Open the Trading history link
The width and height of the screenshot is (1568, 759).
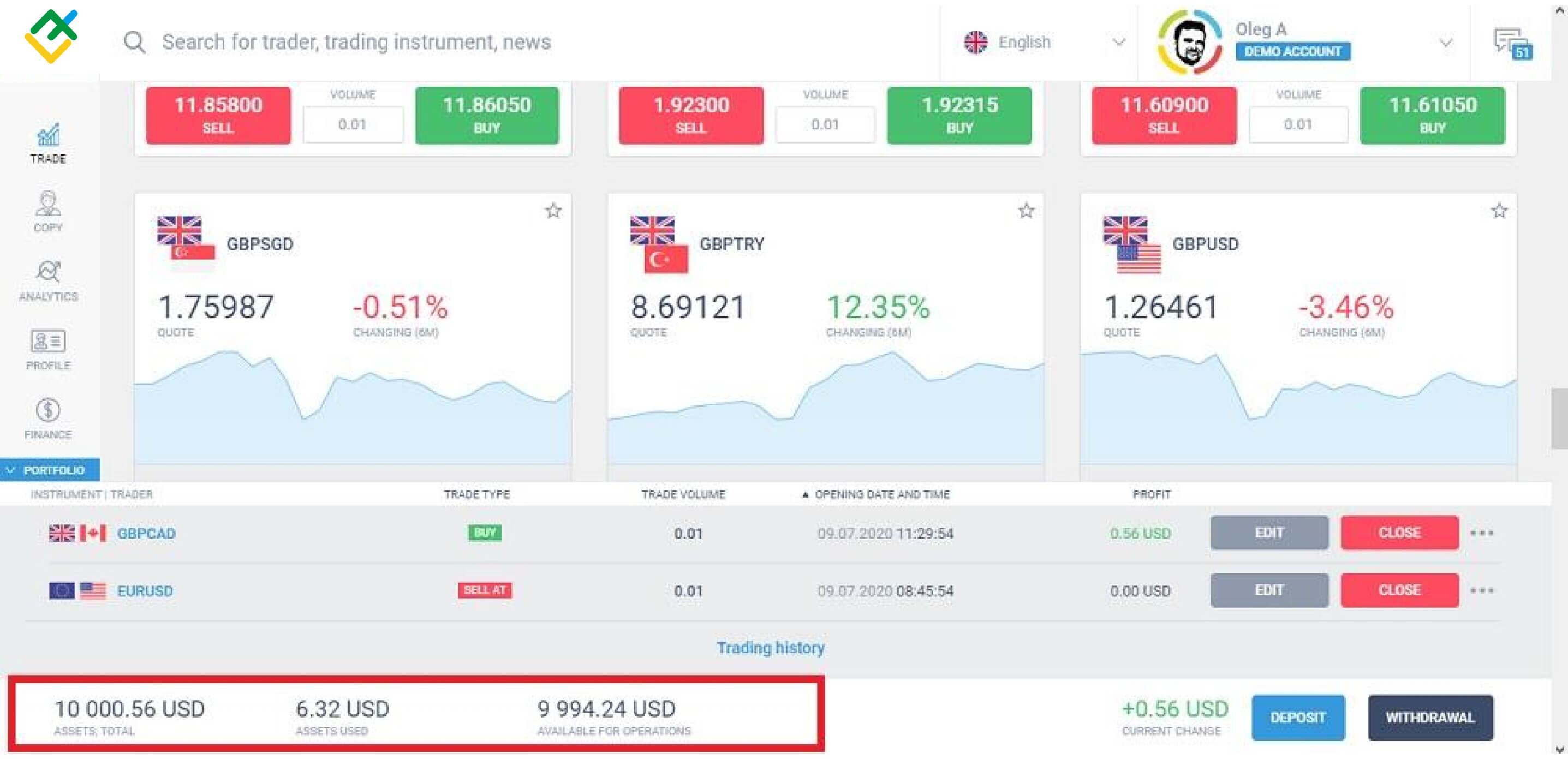click(770, 648)
